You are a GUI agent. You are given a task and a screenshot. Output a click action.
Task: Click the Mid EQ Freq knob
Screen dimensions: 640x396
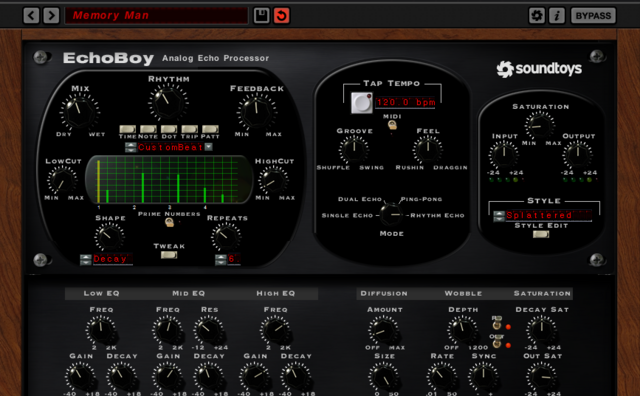[167, 330]
